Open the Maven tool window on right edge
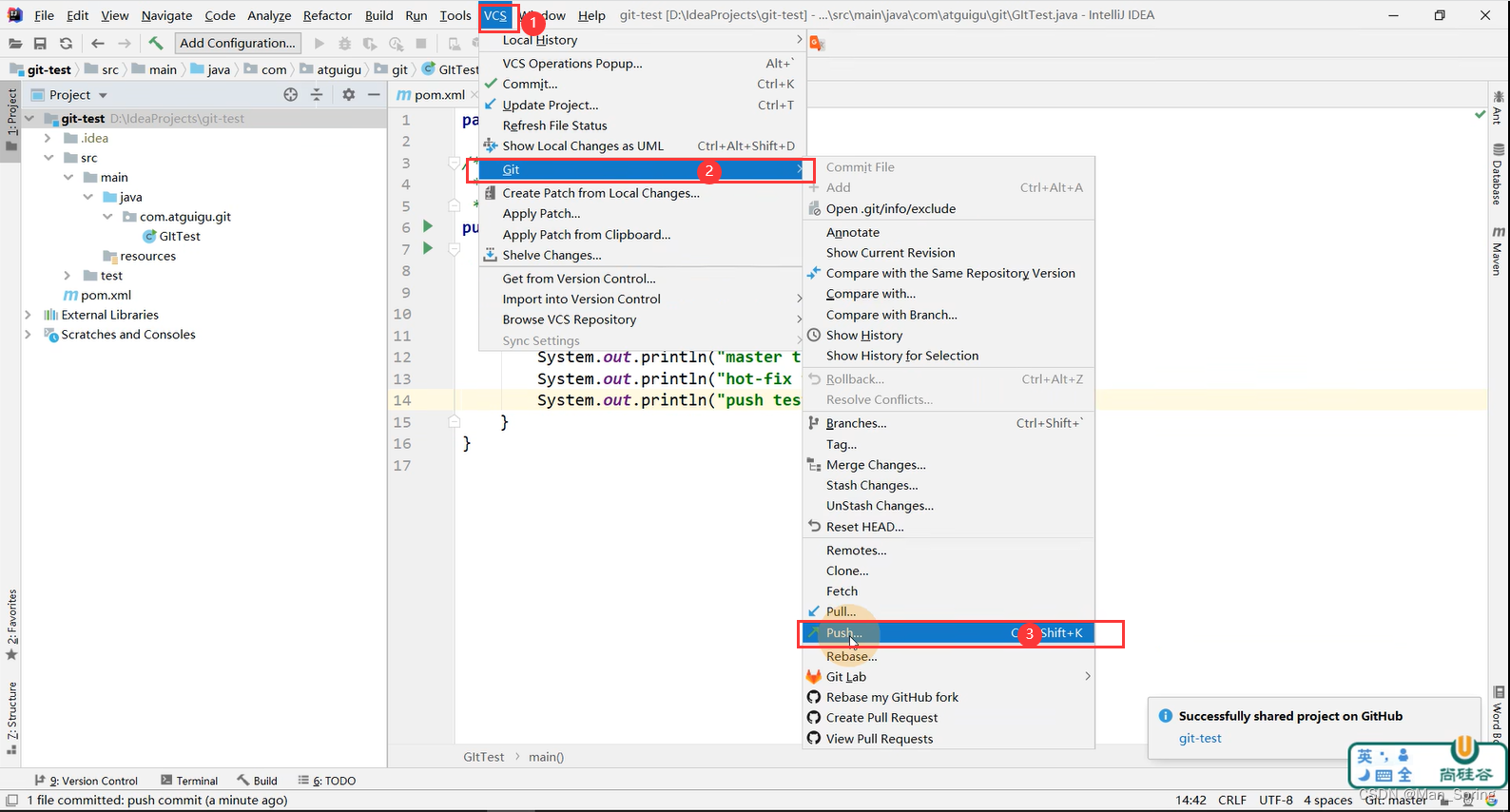 click(x=1498, y=251)
